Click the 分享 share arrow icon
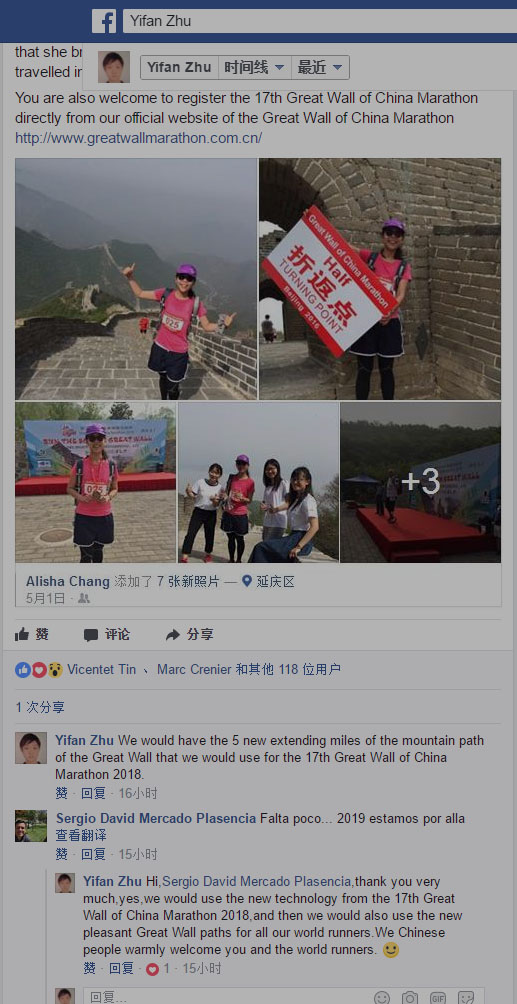The width and height of the screenshot is (517, 1004). (172, 635)
